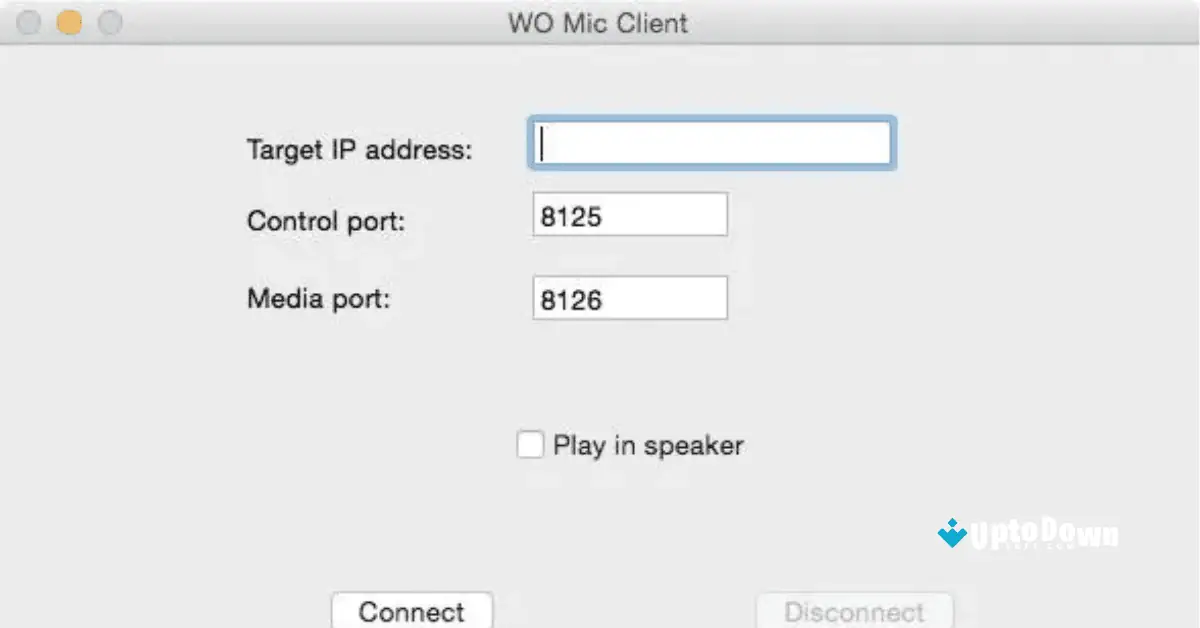Click the WO Mic Client title text
The height and width of the screenshot is (628, 1200).
pos(597,23)
